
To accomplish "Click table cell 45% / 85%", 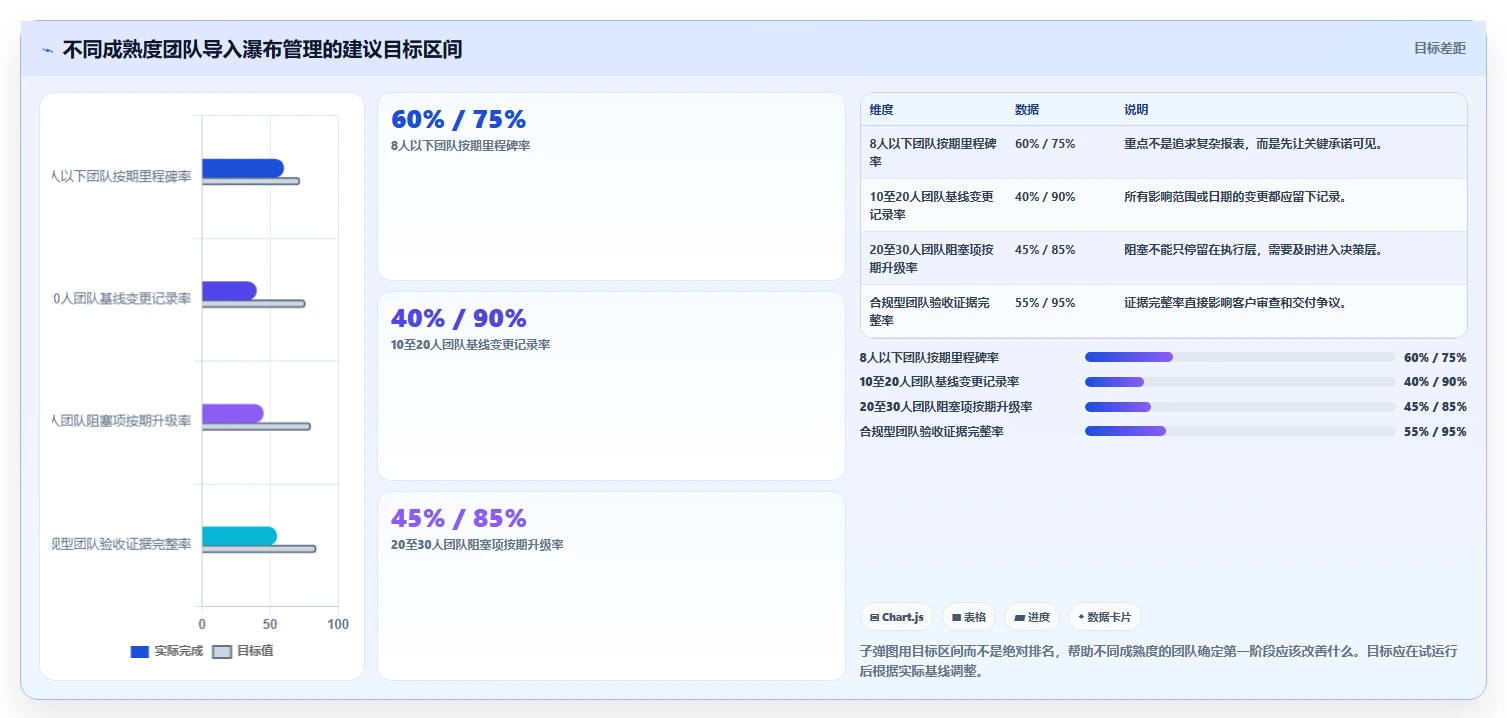I will pyautogui.click(x=1045, y=249).
